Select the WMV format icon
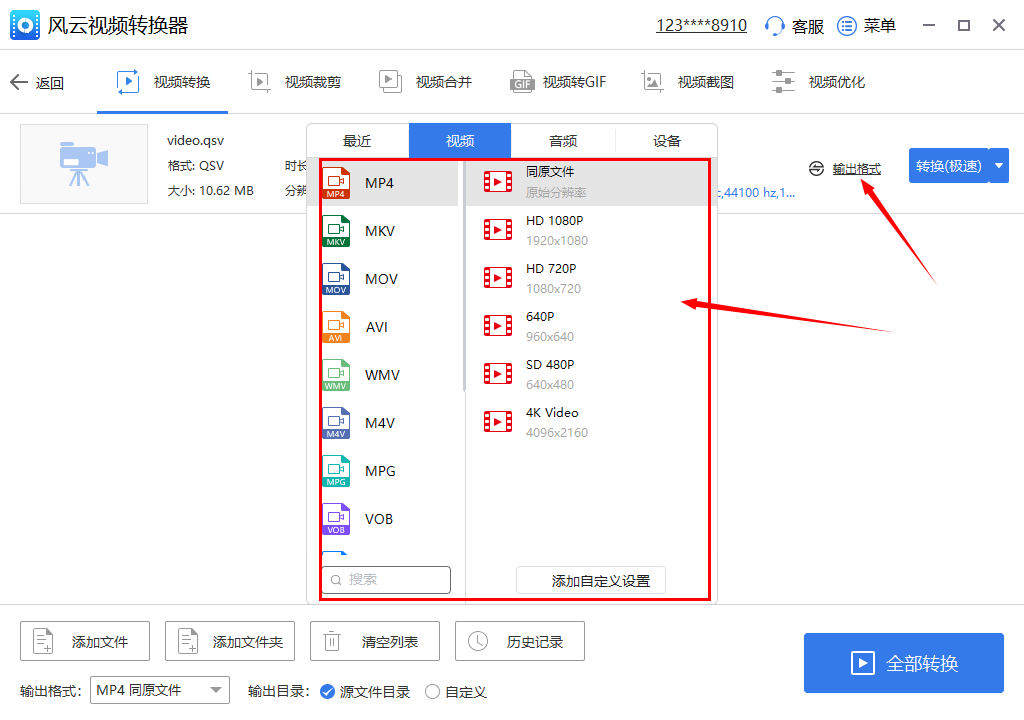 [x=337, y=375]
